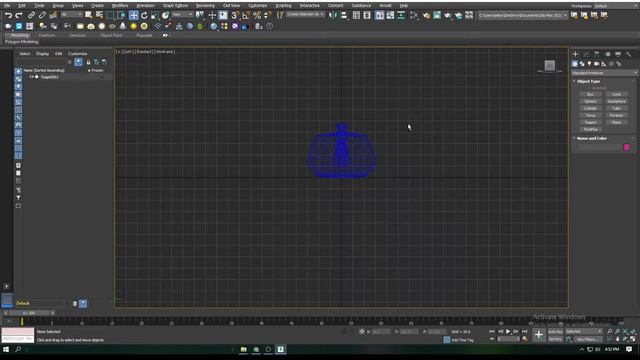Viewport: 640px width, 360px height.
Task: Open the Create tab plus icon
Action: point(576,54)
